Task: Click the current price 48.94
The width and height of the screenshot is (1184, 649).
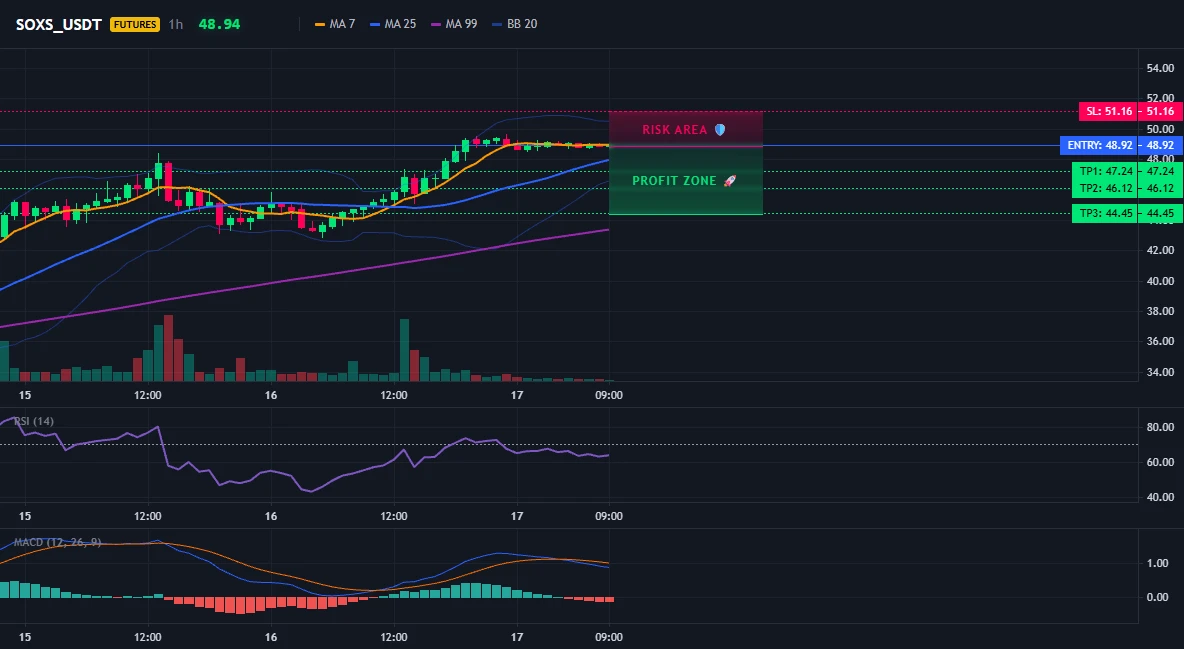Action: click(219, 24)
